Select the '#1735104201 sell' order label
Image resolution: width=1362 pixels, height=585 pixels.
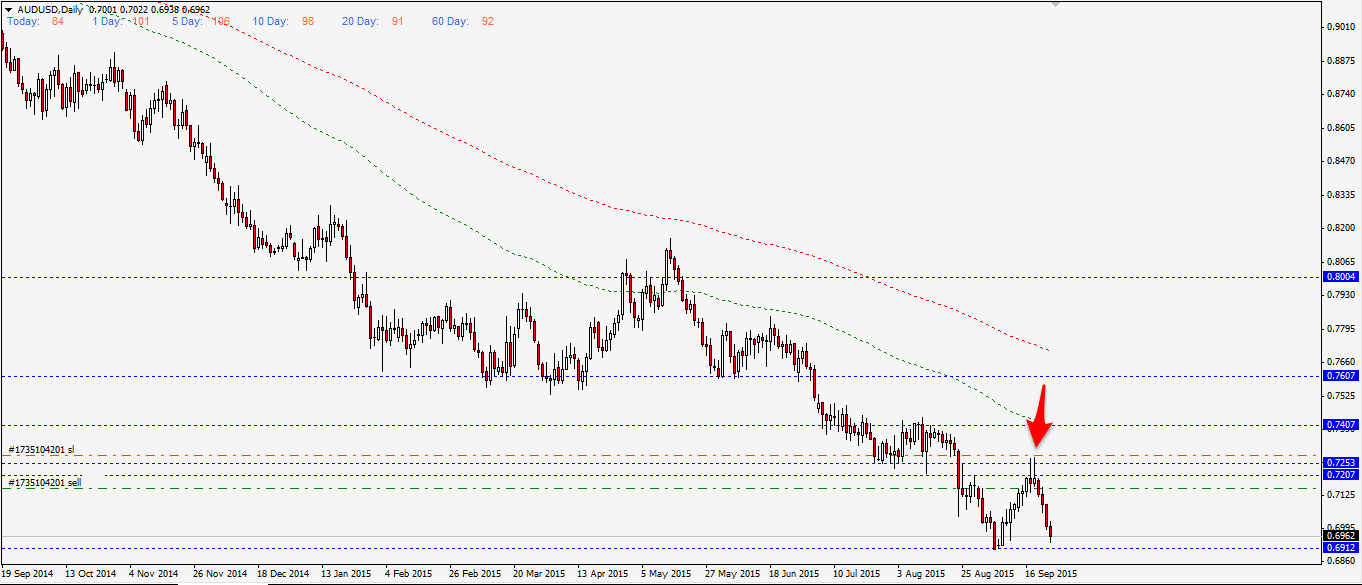tap(45, 483)
